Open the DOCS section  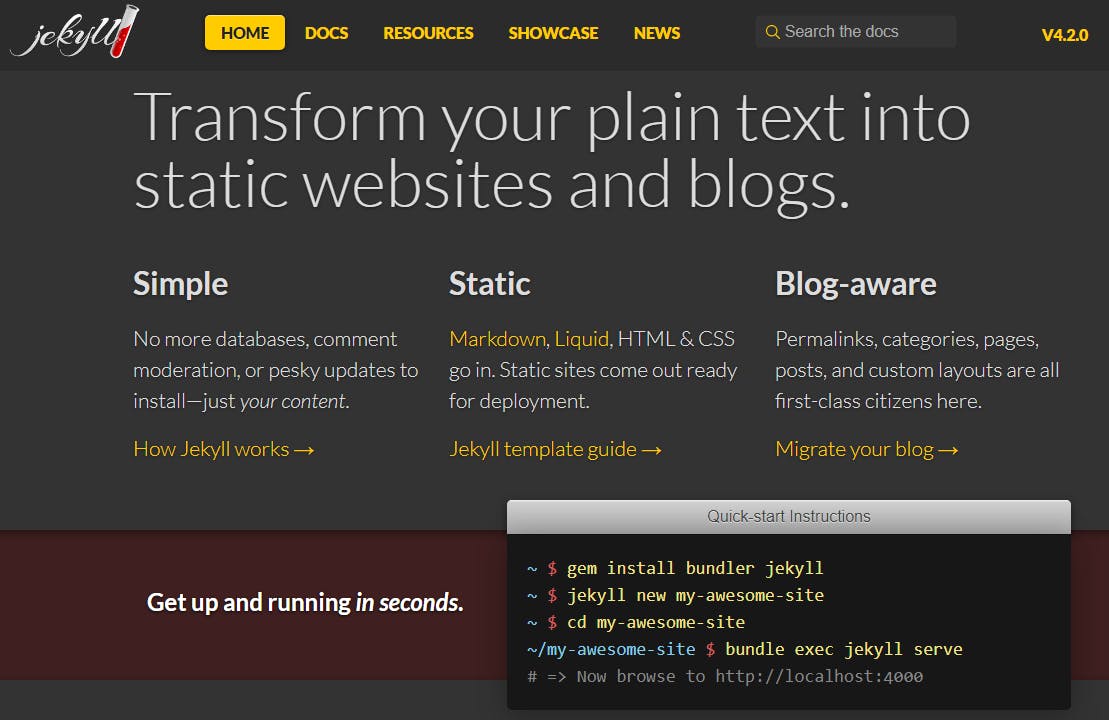[x=326, y=32]
